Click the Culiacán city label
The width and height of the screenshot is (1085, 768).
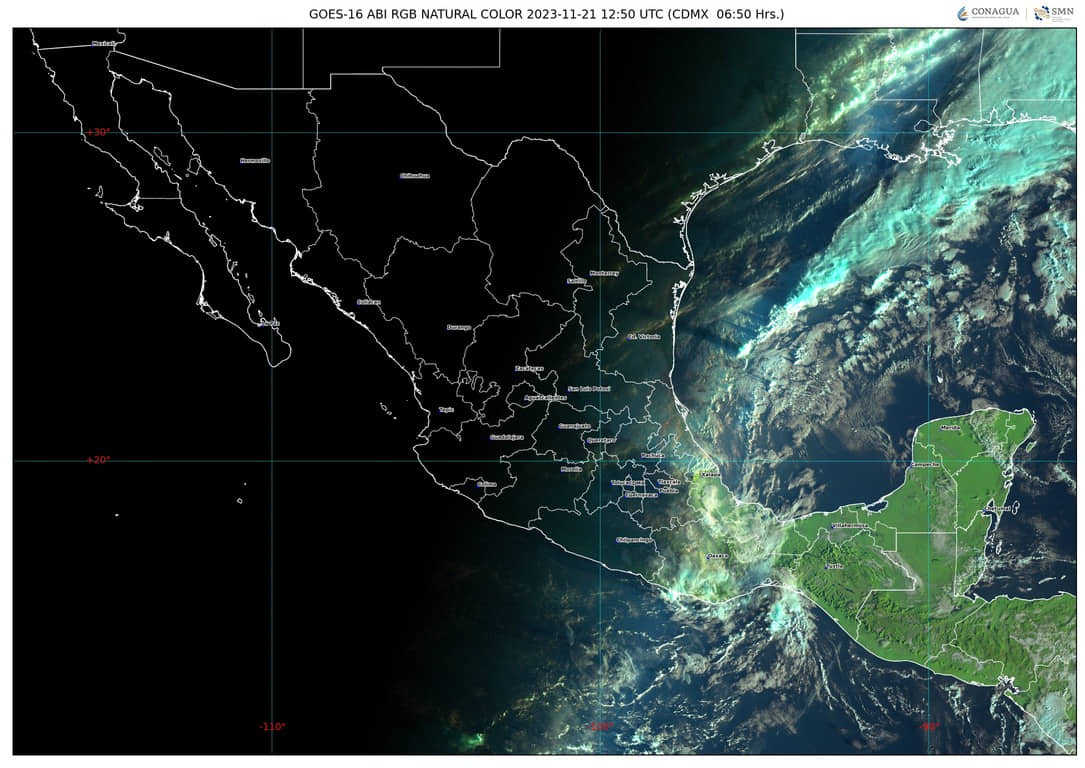(369, 301)
